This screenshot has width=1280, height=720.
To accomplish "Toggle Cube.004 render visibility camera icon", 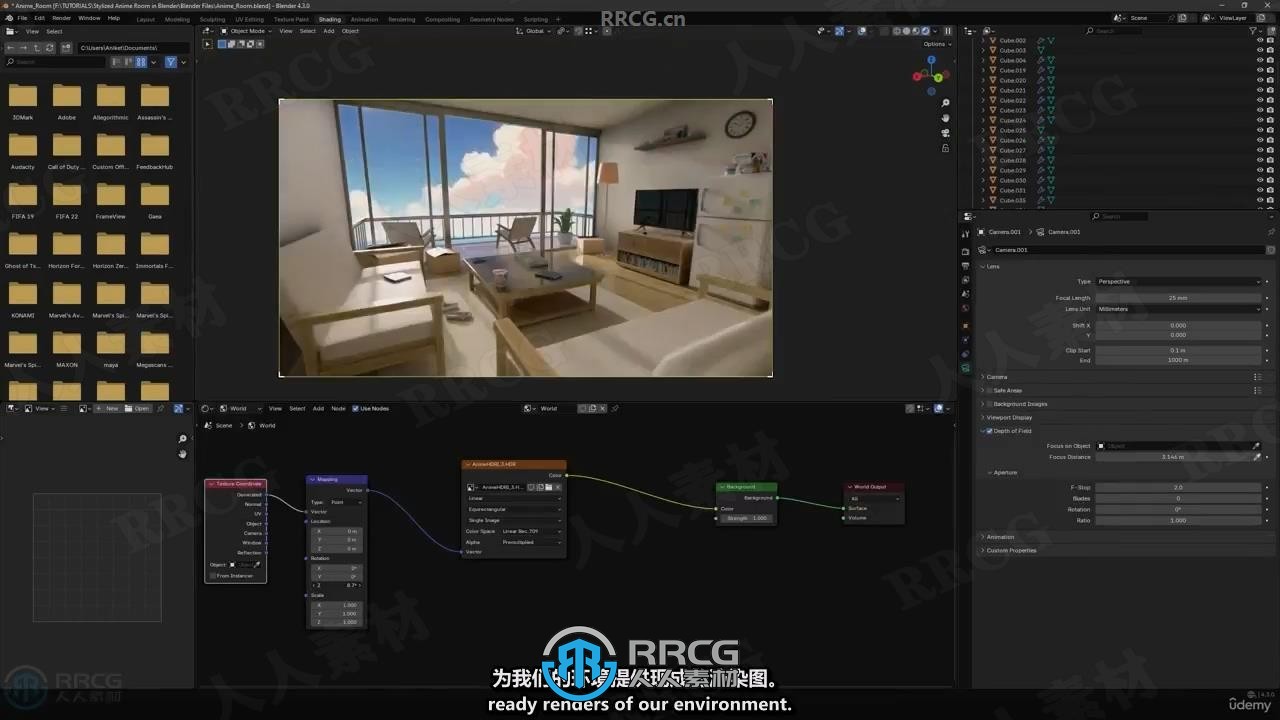I will [x=1270, y=60].
